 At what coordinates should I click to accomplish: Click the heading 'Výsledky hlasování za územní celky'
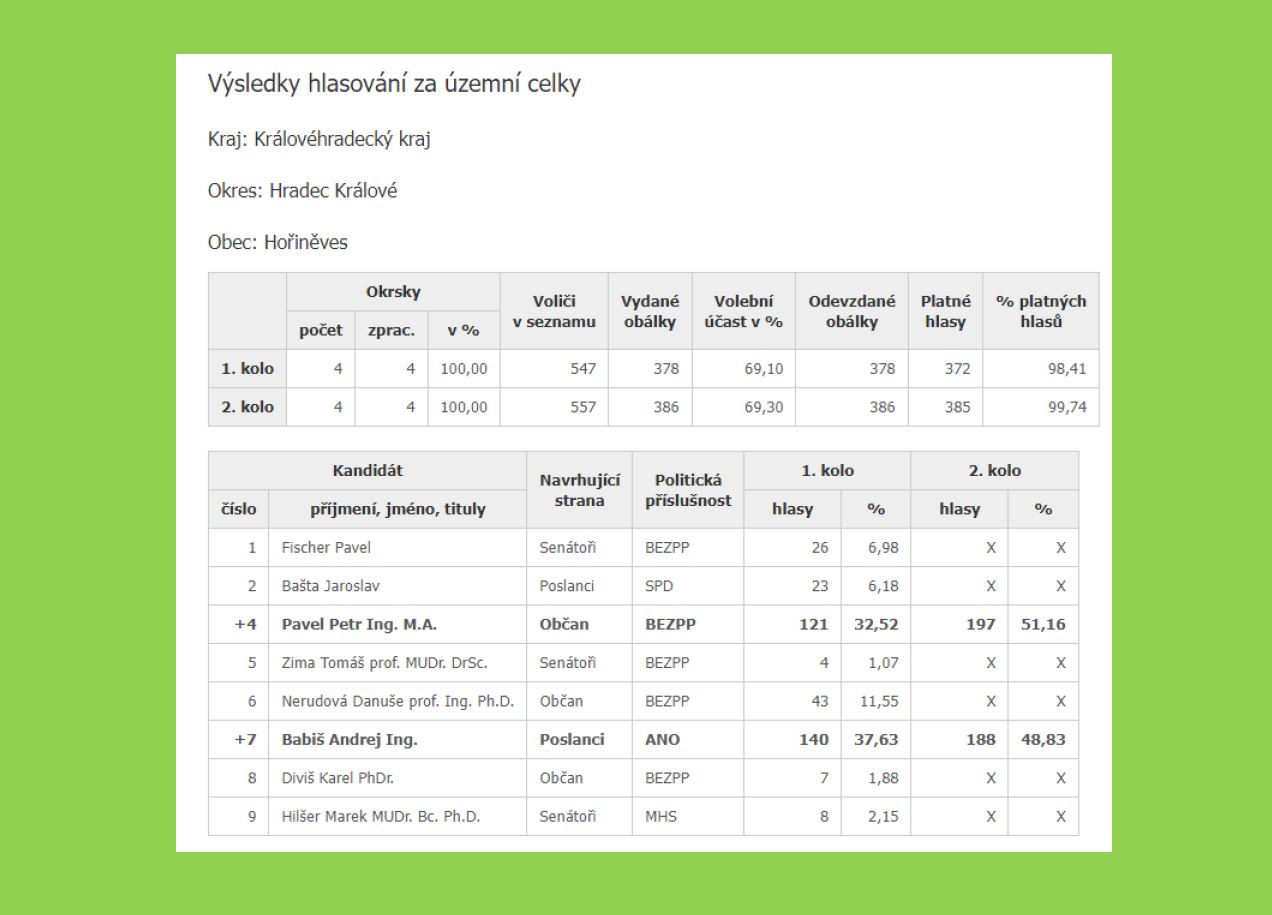pos(394,84)
